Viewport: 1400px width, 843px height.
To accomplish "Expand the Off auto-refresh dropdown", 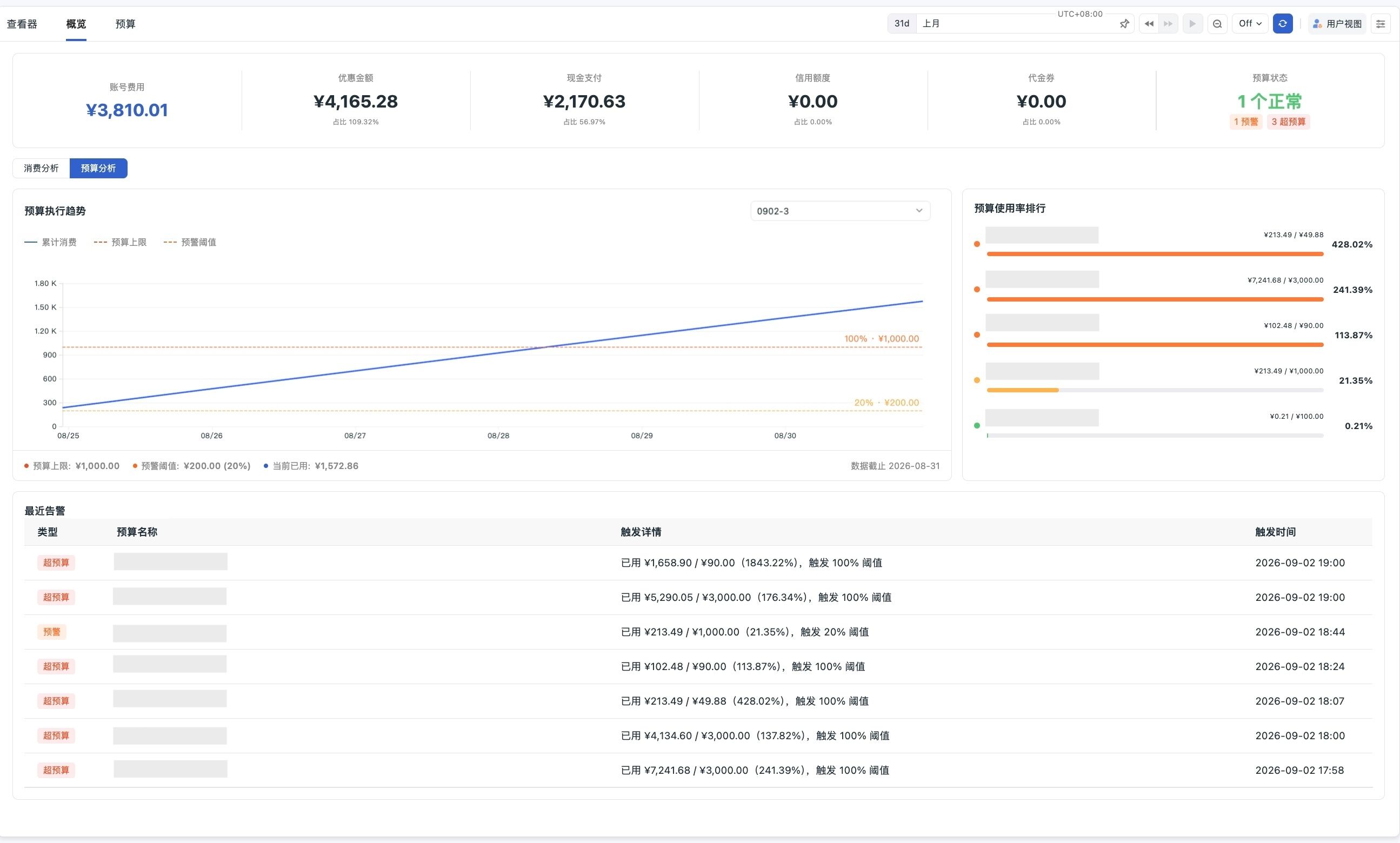I will pos(1250,24).
